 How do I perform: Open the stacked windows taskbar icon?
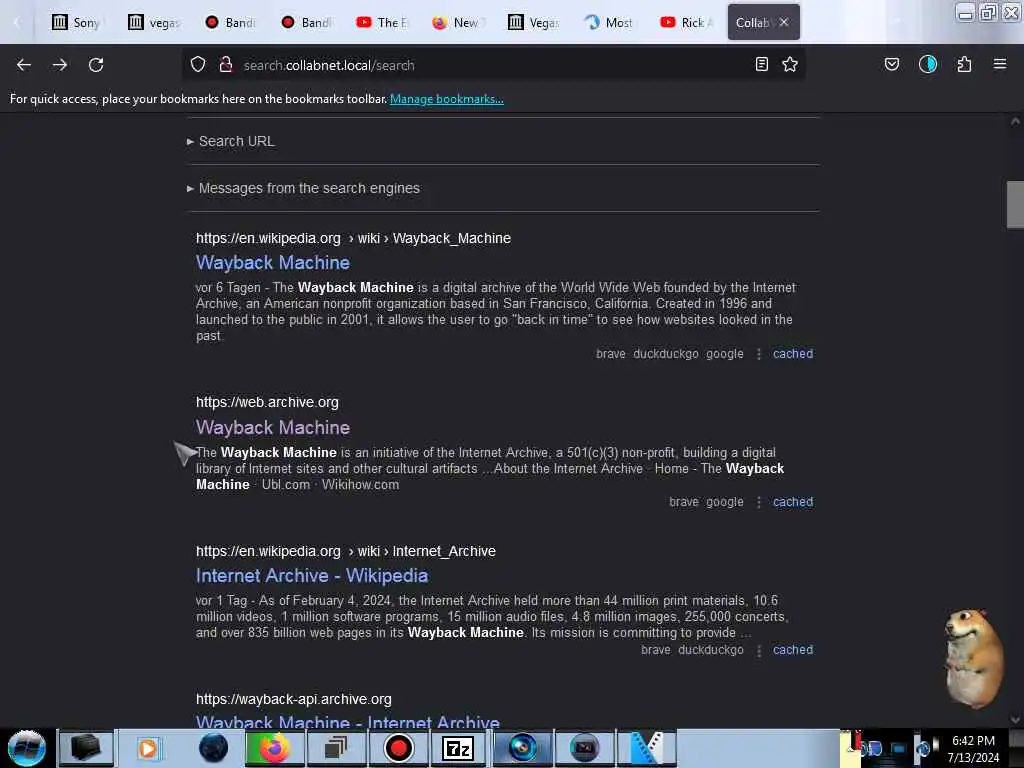336,748
